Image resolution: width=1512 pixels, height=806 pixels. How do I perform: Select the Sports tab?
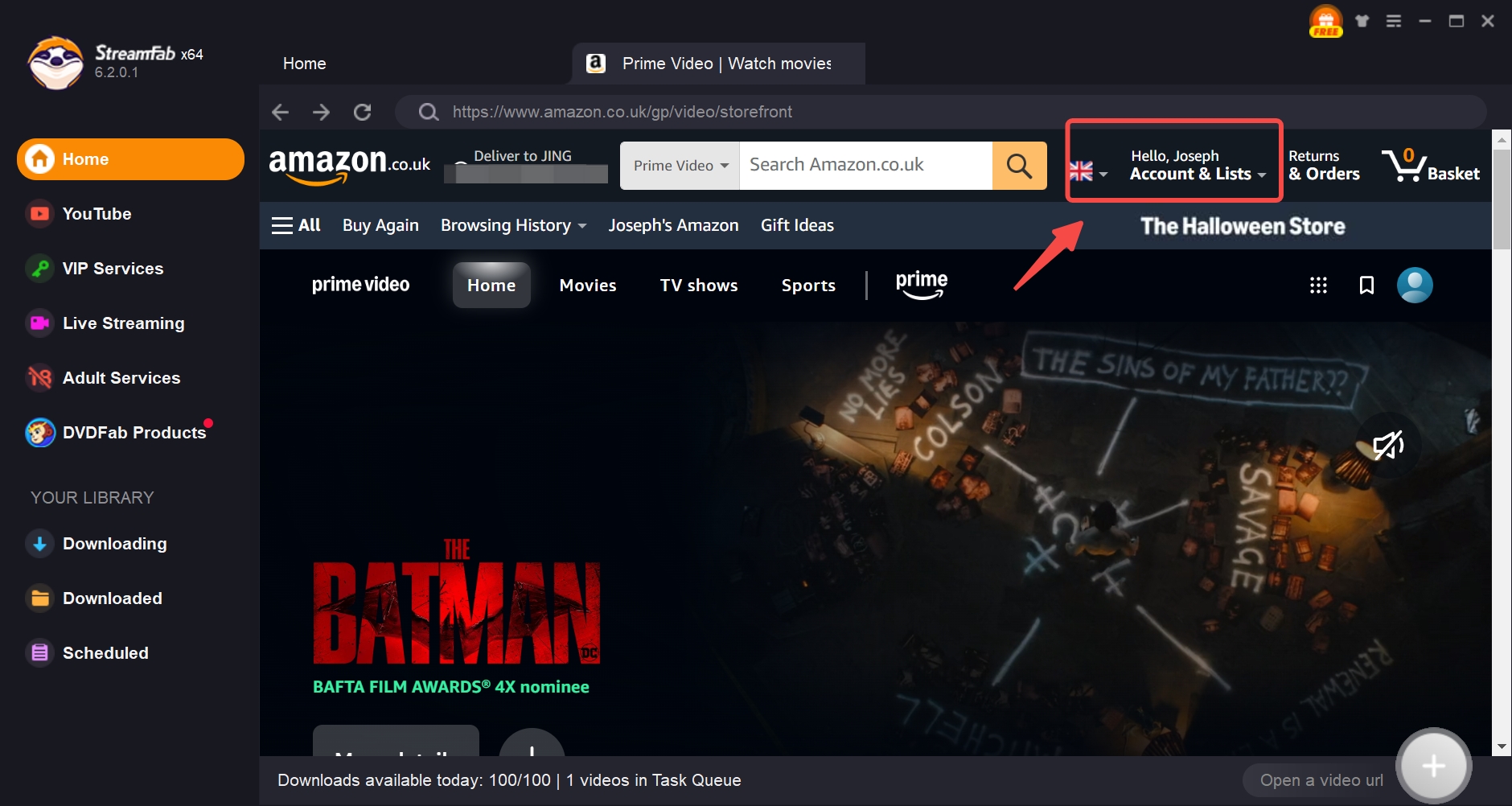(808, 286)
